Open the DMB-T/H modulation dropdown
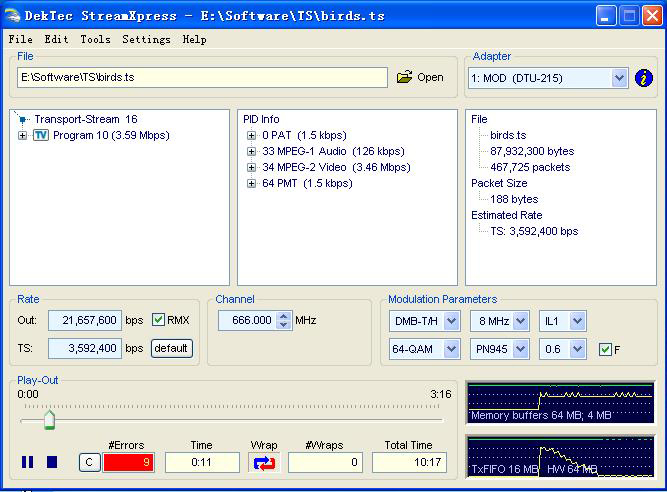 click(x=424, y=321)
